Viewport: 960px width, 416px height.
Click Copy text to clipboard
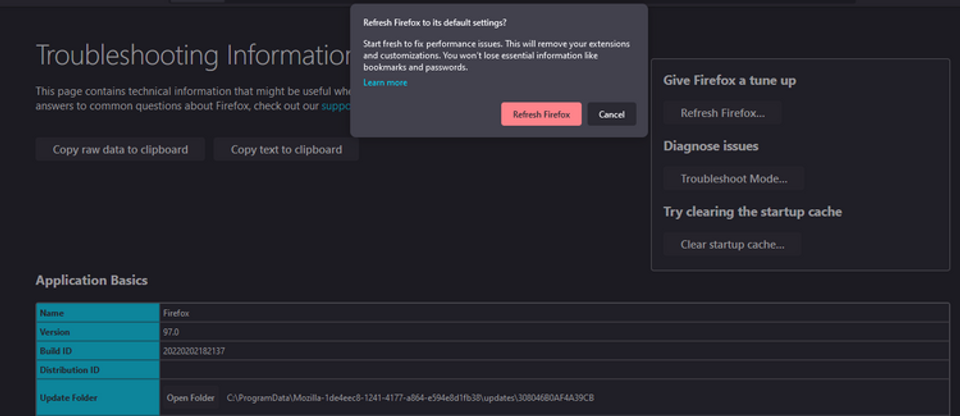point(286,149)
